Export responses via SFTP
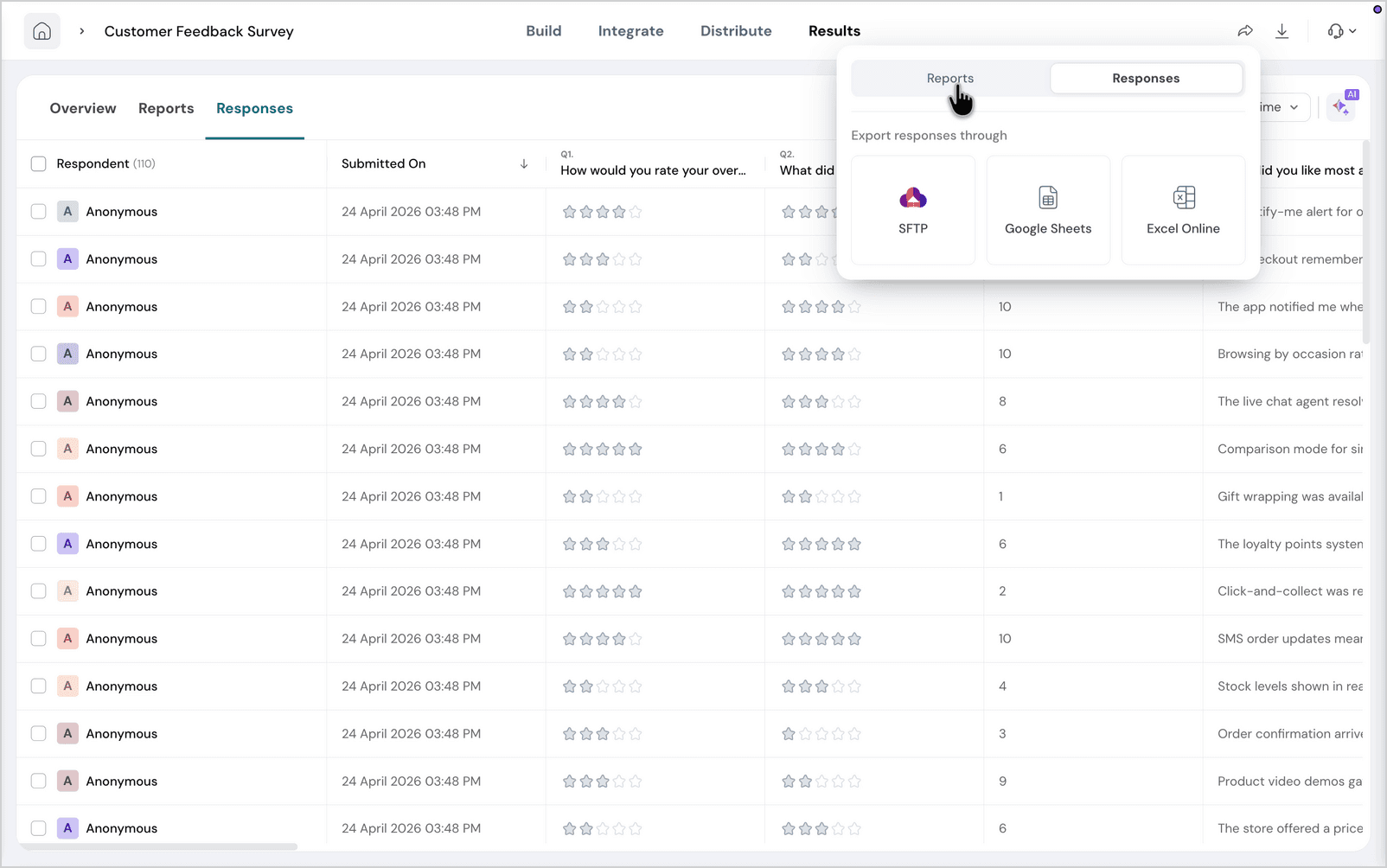The width and height of the screenshot is (1387, 868). [x=913, y=210]
